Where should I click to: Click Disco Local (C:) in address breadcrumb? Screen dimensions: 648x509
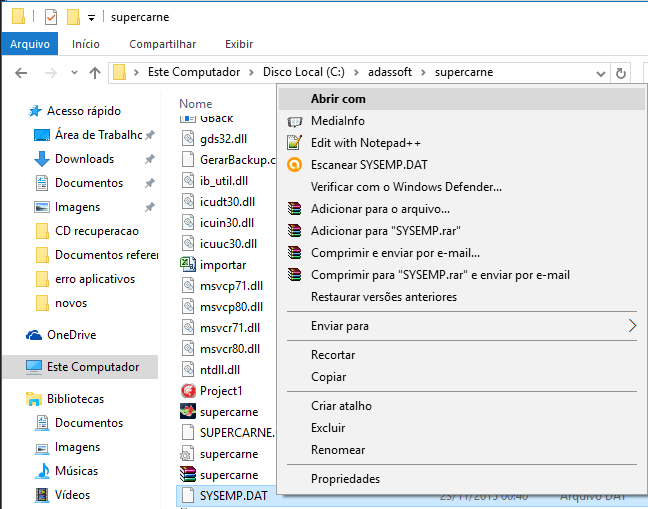pyautogui.click(x=304, y=72)
